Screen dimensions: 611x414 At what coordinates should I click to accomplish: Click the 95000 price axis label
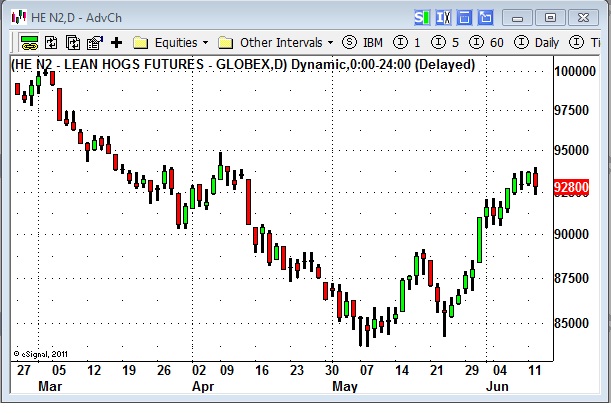pyautogui.click(x=571, y=150)
